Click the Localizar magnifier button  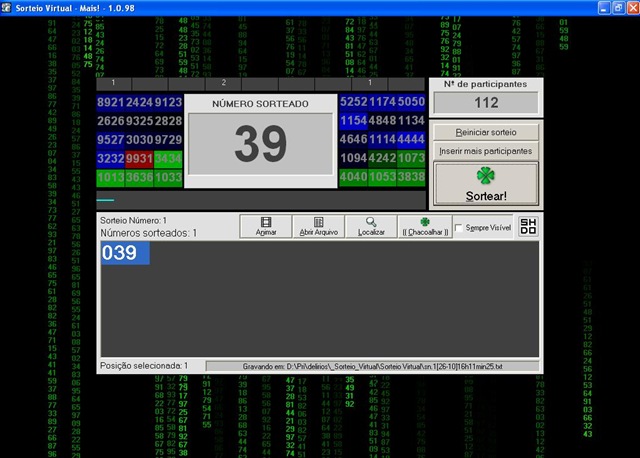point(371,226)
